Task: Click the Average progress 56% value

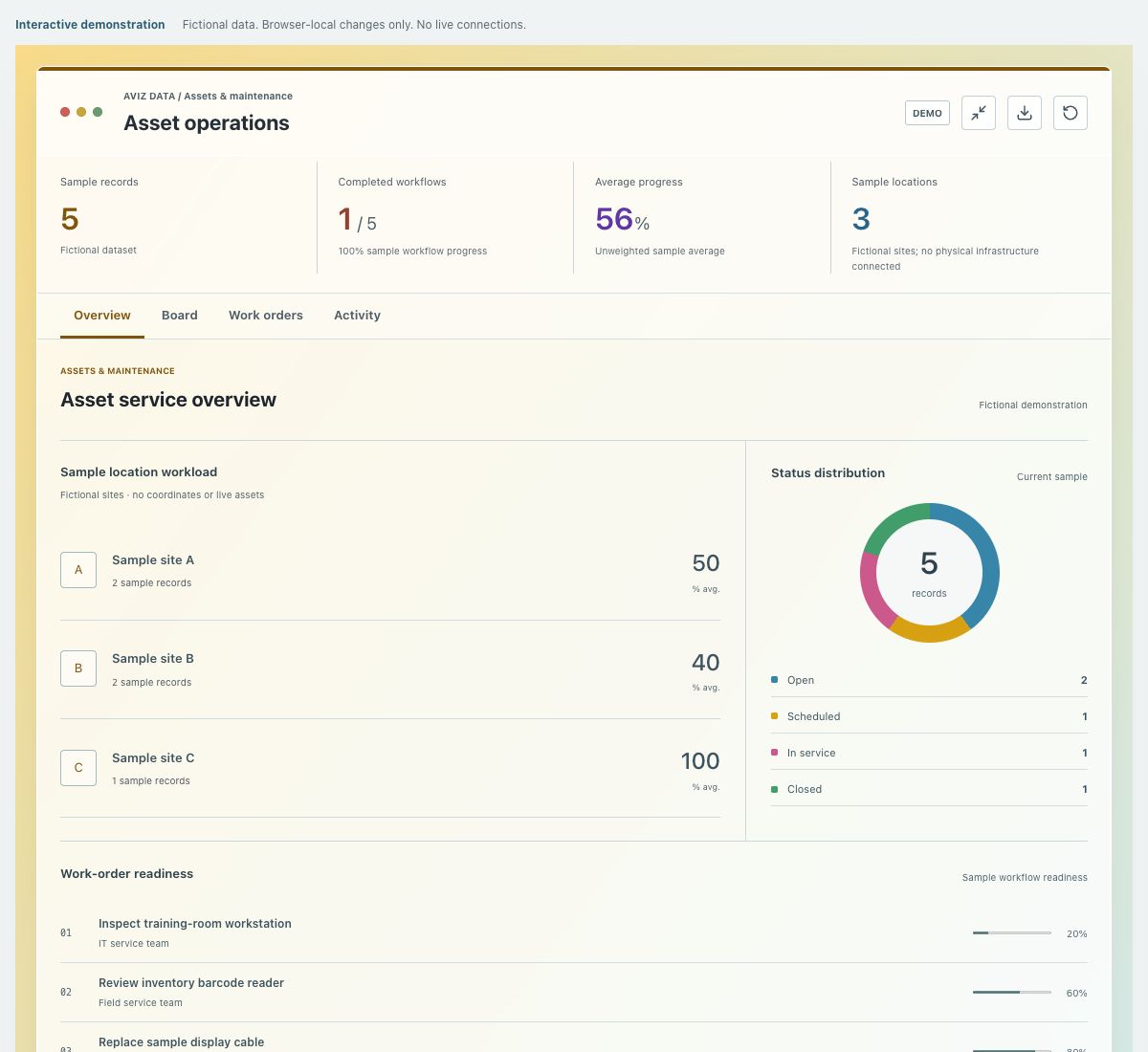Action: click(x=623, y=219)
